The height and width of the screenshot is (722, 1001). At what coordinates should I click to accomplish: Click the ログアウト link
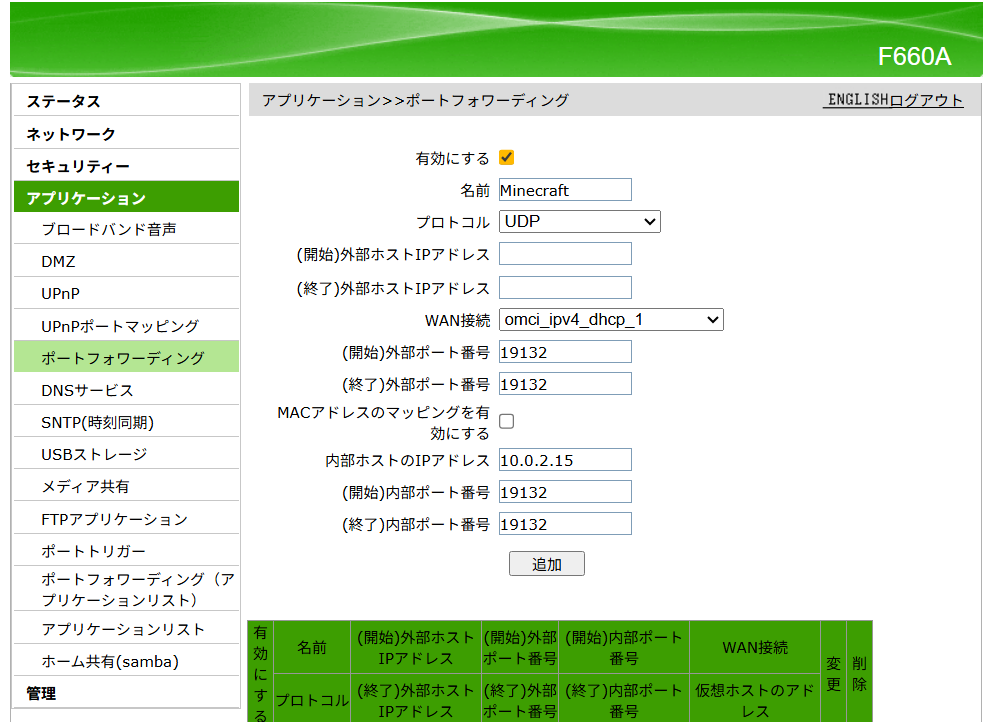927,100
